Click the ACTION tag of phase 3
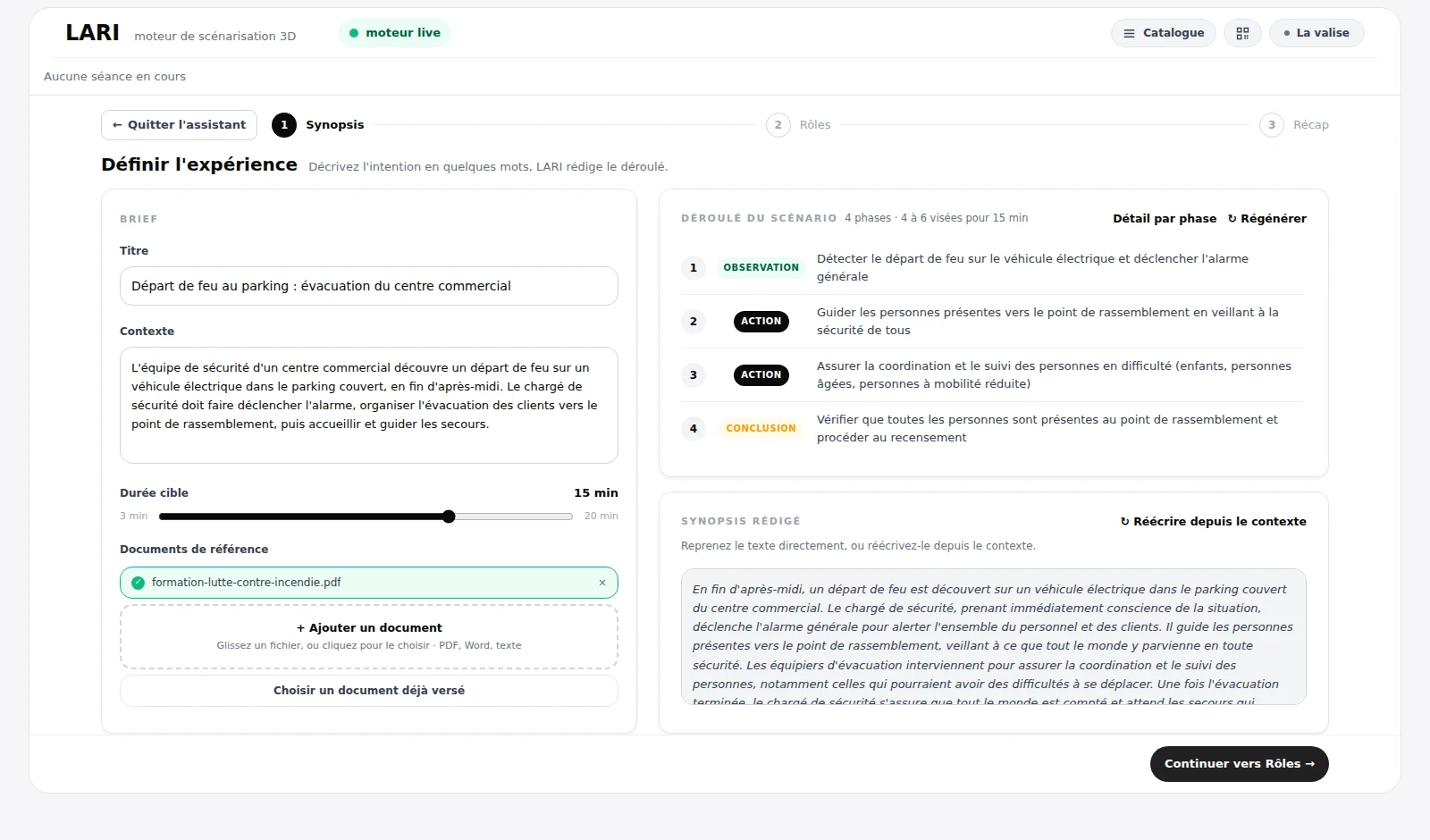This screenshot has width=1430, height=840. [x=761, y=375]
